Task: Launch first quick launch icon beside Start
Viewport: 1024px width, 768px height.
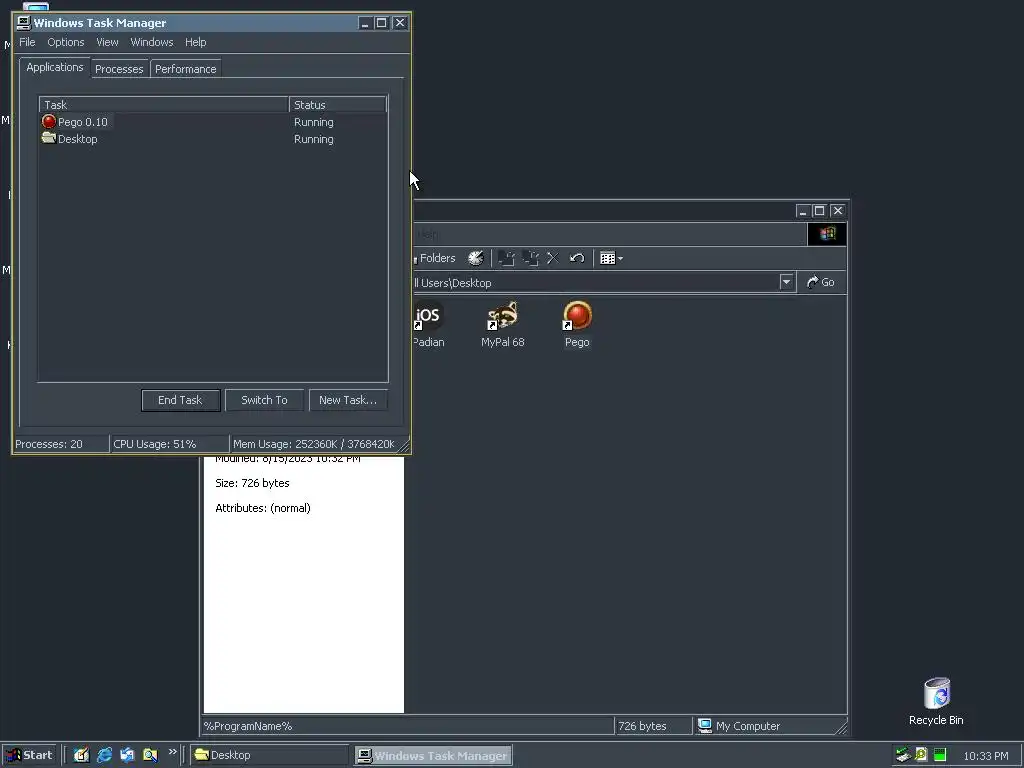Action: pyautogui.click(x=81, y=756)
